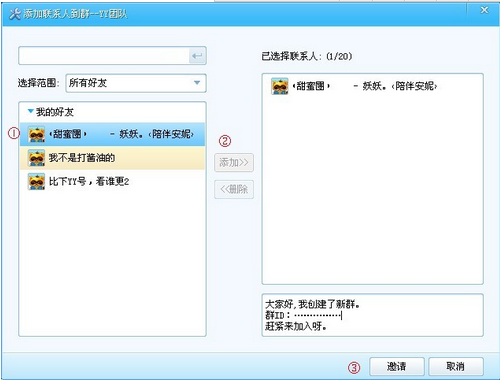The height and width of the screenshot is (380, 500).
Task: Click avatar of 甜蜜圈 in friends list
Action: pos(36,134)
